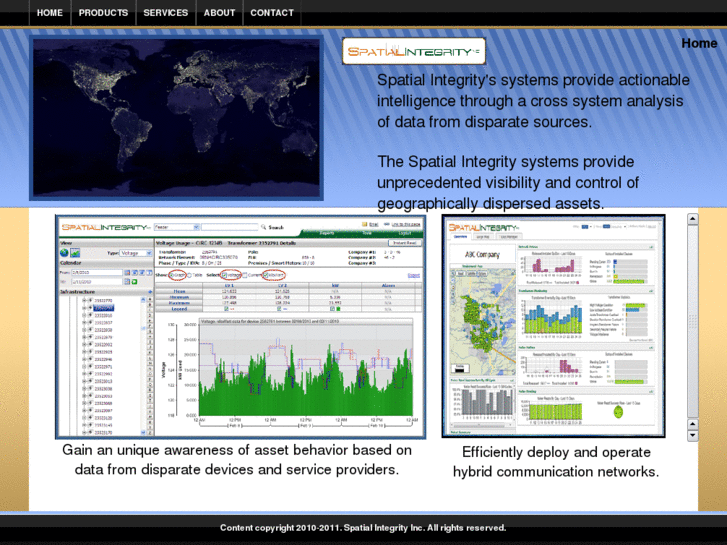This screenshot has height=545, width=727.
Task: Open the ABC Company dashboard screenshot
Action: (553, 326)
